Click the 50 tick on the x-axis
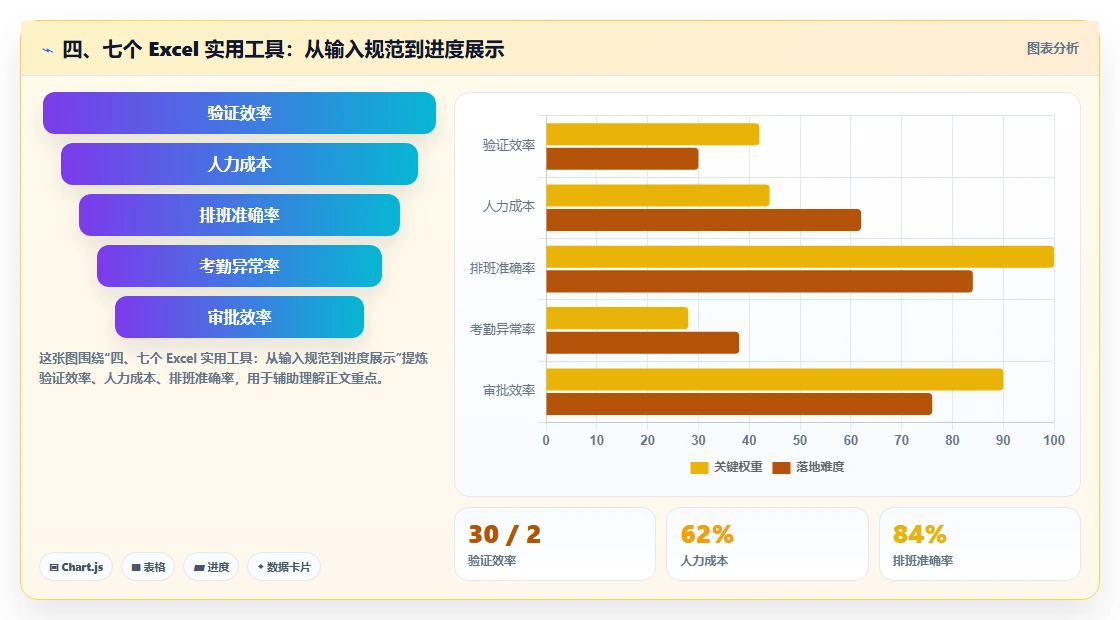The image size is (1120, 620). [800, 441]
